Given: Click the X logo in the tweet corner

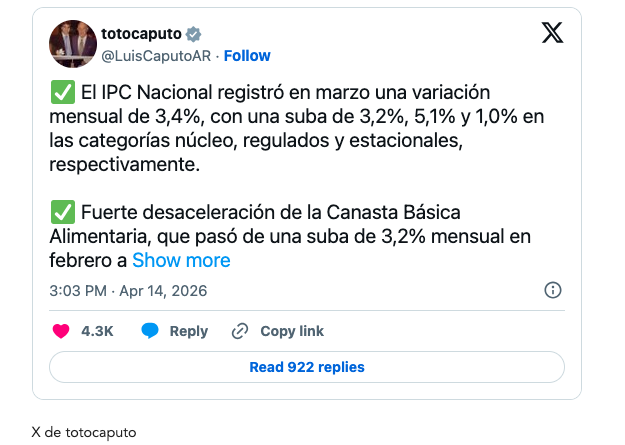Looking at the screenshot, I should click(552, 33).
